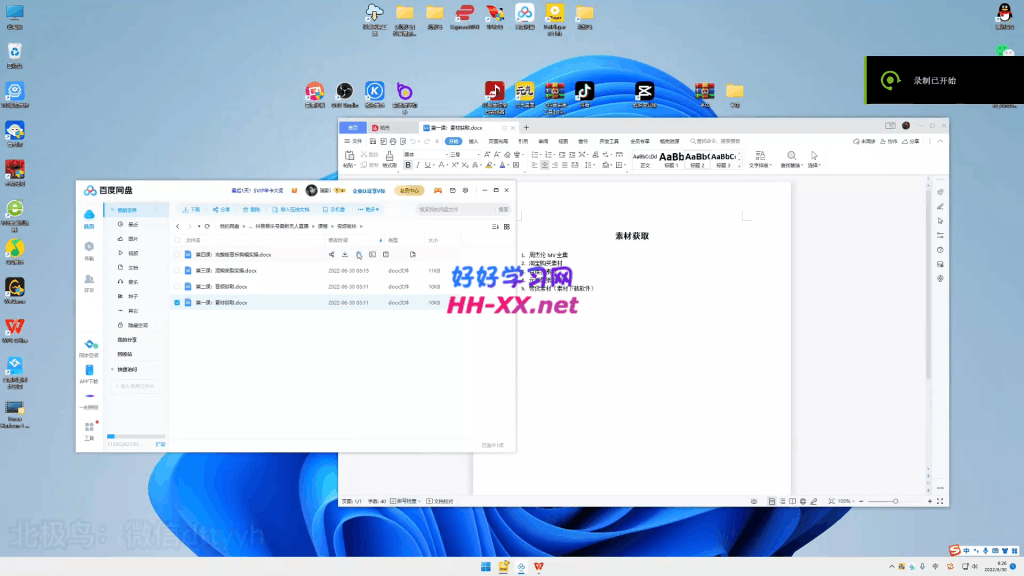The height and width of the screenshot is (576, 1024).
Task: Click the gold 会员中心 button in Baidu Netdisk
Action: point(409,191)
